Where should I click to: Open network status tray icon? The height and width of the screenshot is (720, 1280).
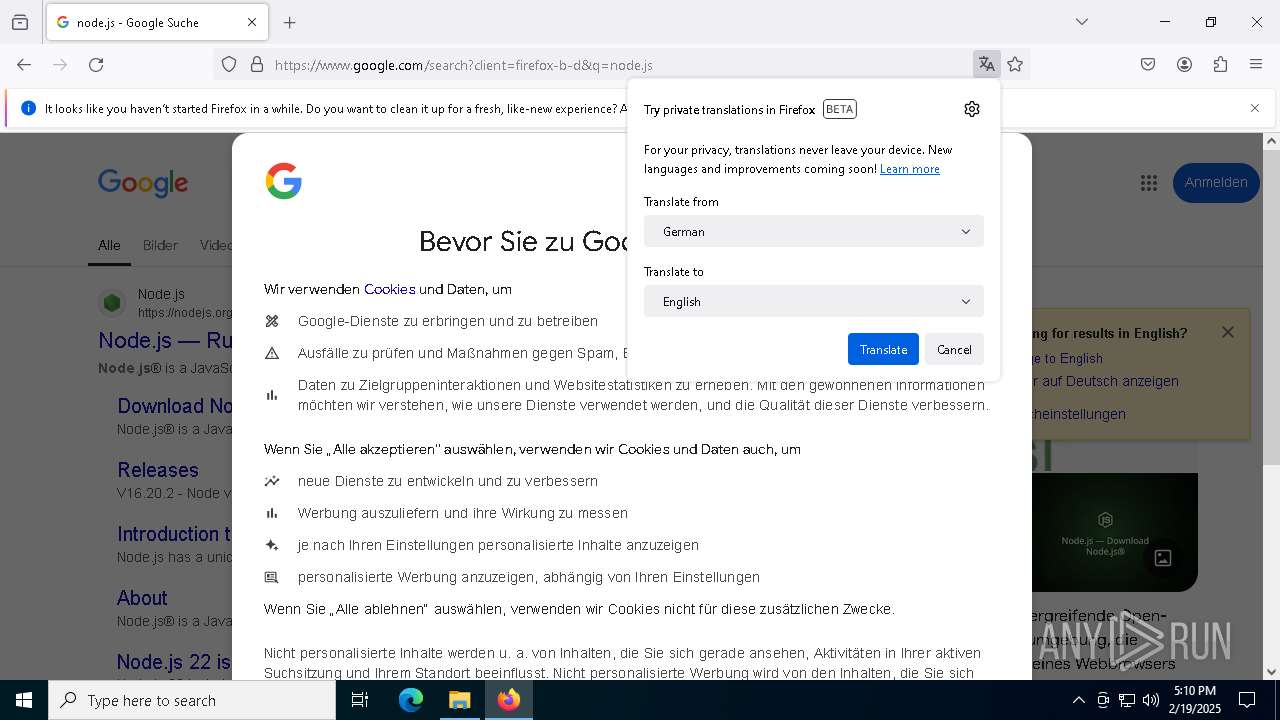(x=1127, y=700)
